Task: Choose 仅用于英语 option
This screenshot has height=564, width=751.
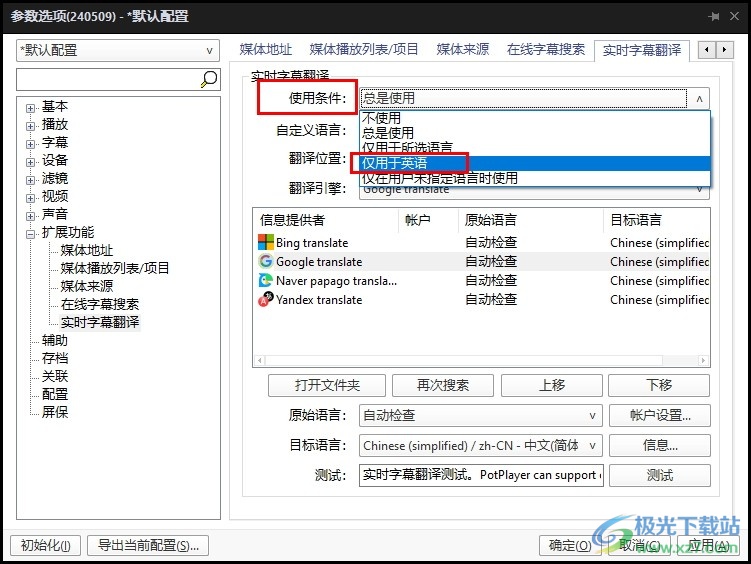Action: (535, 163)
